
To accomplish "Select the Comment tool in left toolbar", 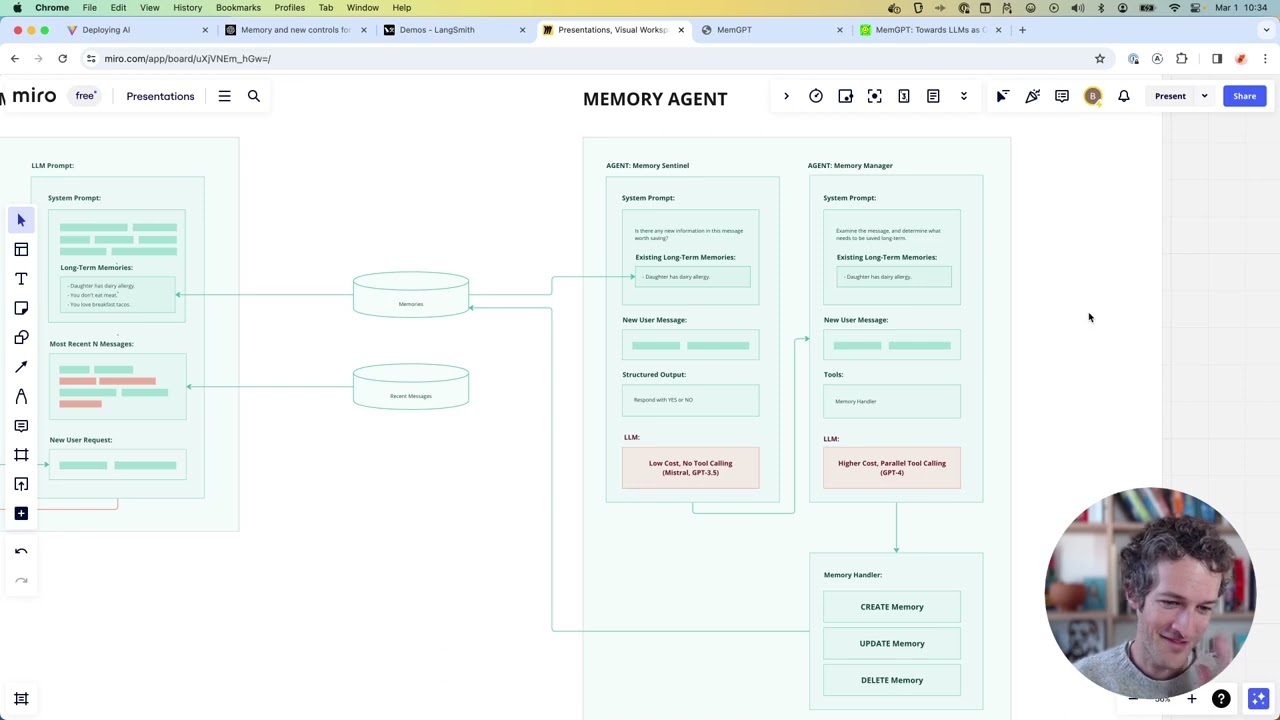I will point(21,426).
